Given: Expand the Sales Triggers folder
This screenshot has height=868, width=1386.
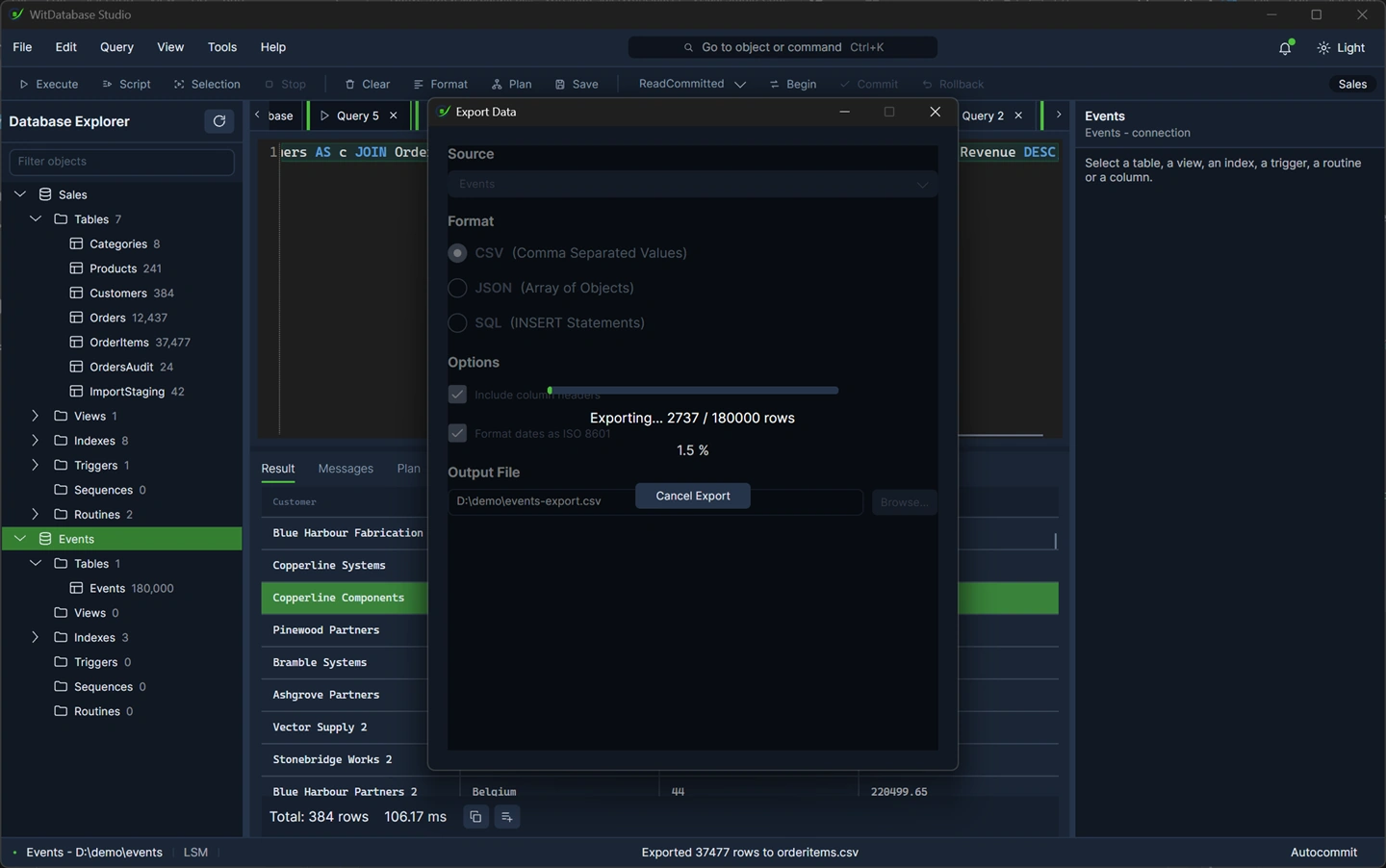Looking at the screenshot, I should (36, 465).
